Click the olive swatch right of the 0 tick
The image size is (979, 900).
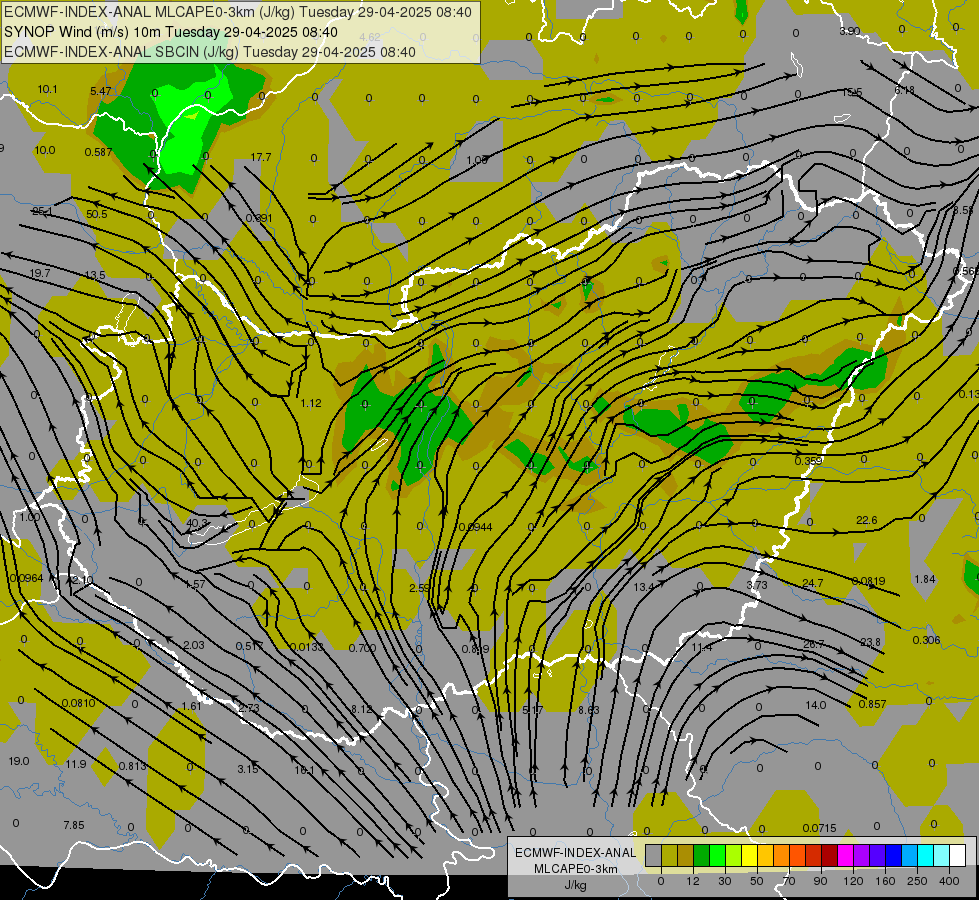[669, 855]
